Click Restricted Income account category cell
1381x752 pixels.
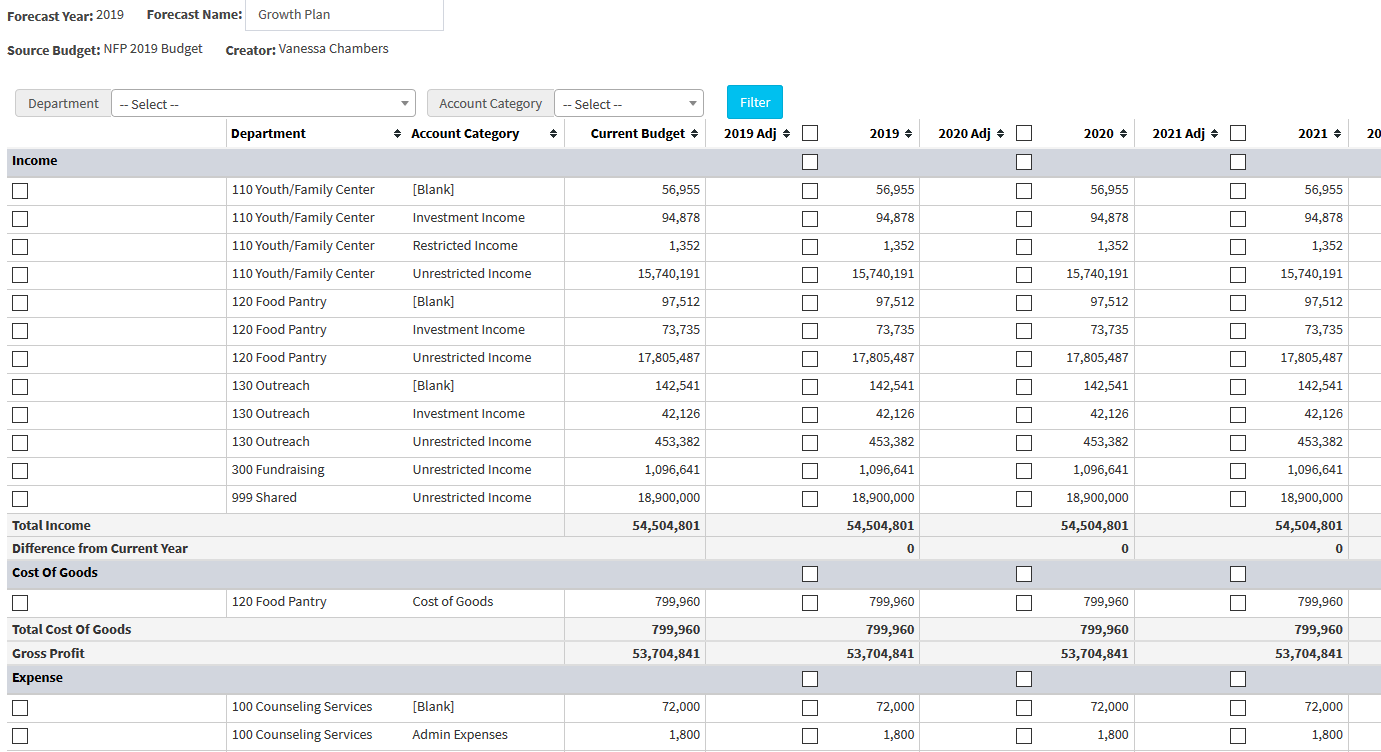[x=465, y=246]
